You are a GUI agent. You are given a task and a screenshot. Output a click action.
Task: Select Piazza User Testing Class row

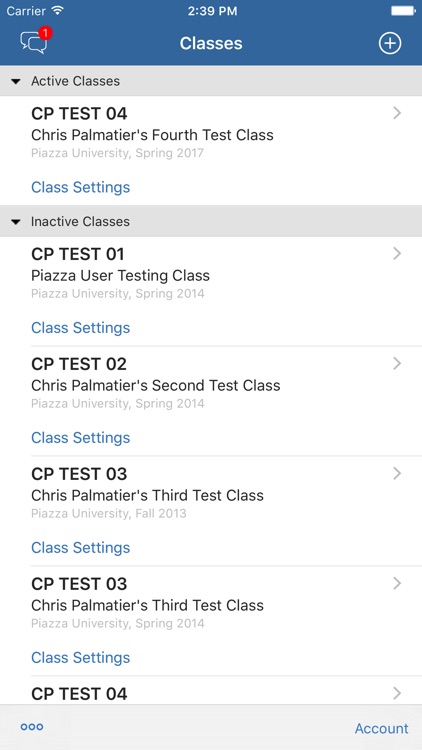[211, 273]
